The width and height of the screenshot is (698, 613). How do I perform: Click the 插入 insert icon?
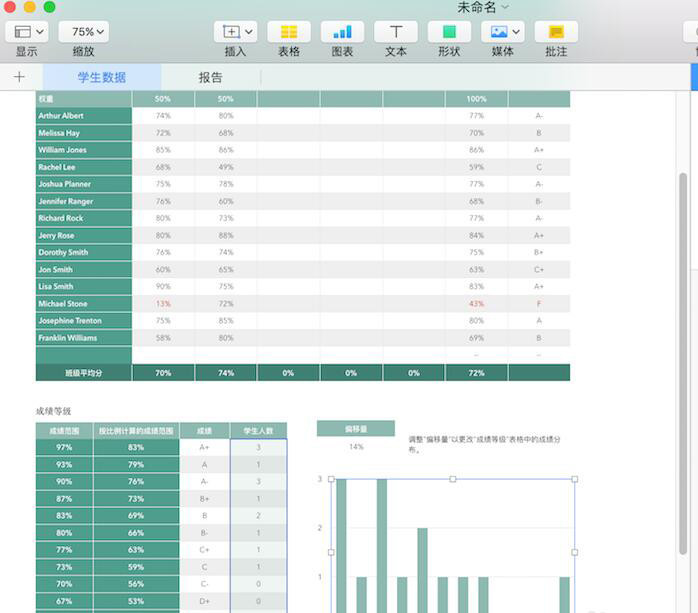point(231,32)
